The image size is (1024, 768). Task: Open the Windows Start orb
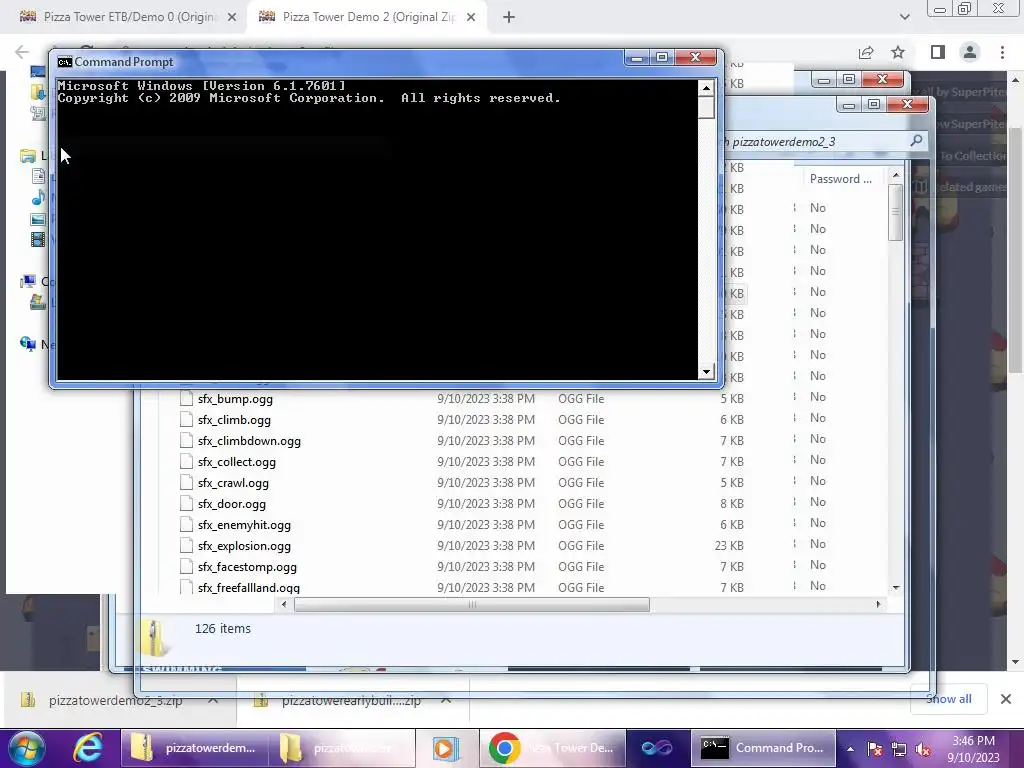coord(26,748)
